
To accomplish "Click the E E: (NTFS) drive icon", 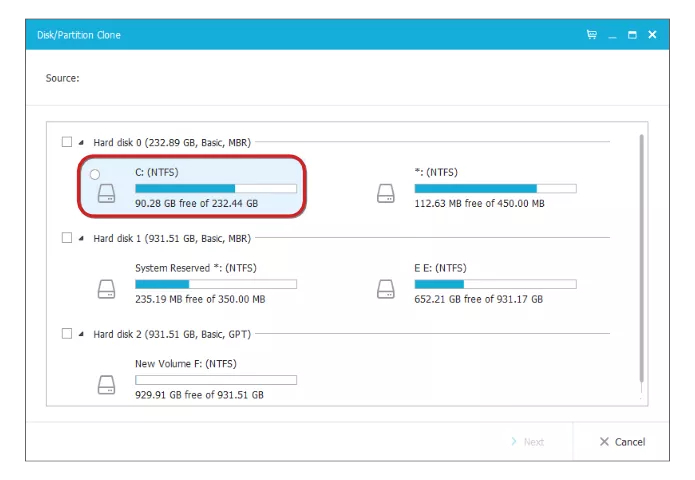I will pyautogui.click(x=386, y=290).
